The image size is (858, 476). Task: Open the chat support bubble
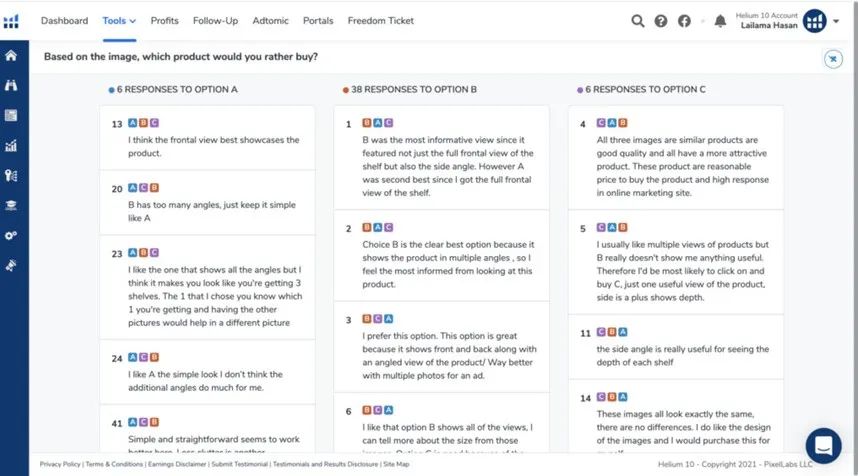pos(823,445)
